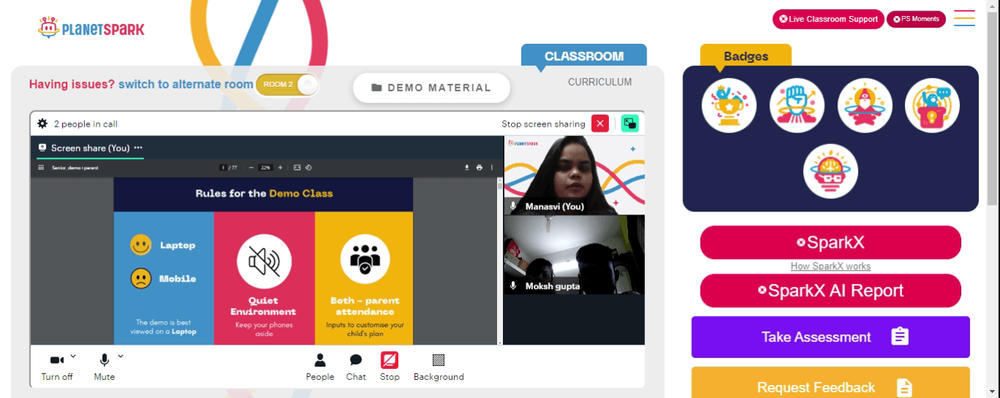Open SparkX AI Report
This screenshot has width=1000, height=398.
(x=830, y=291)
